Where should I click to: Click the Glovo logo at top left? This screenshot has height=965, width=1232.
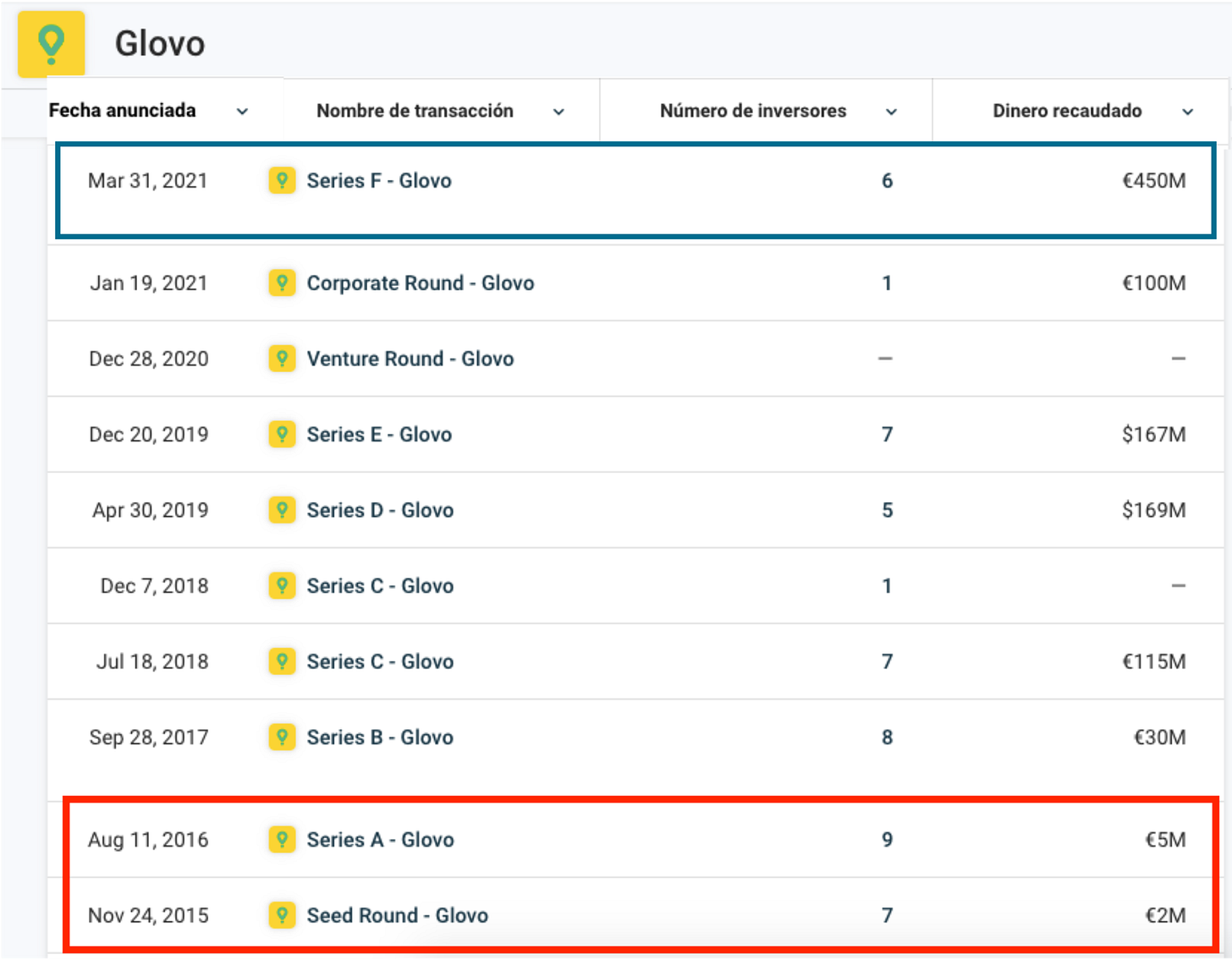[52, 44]
